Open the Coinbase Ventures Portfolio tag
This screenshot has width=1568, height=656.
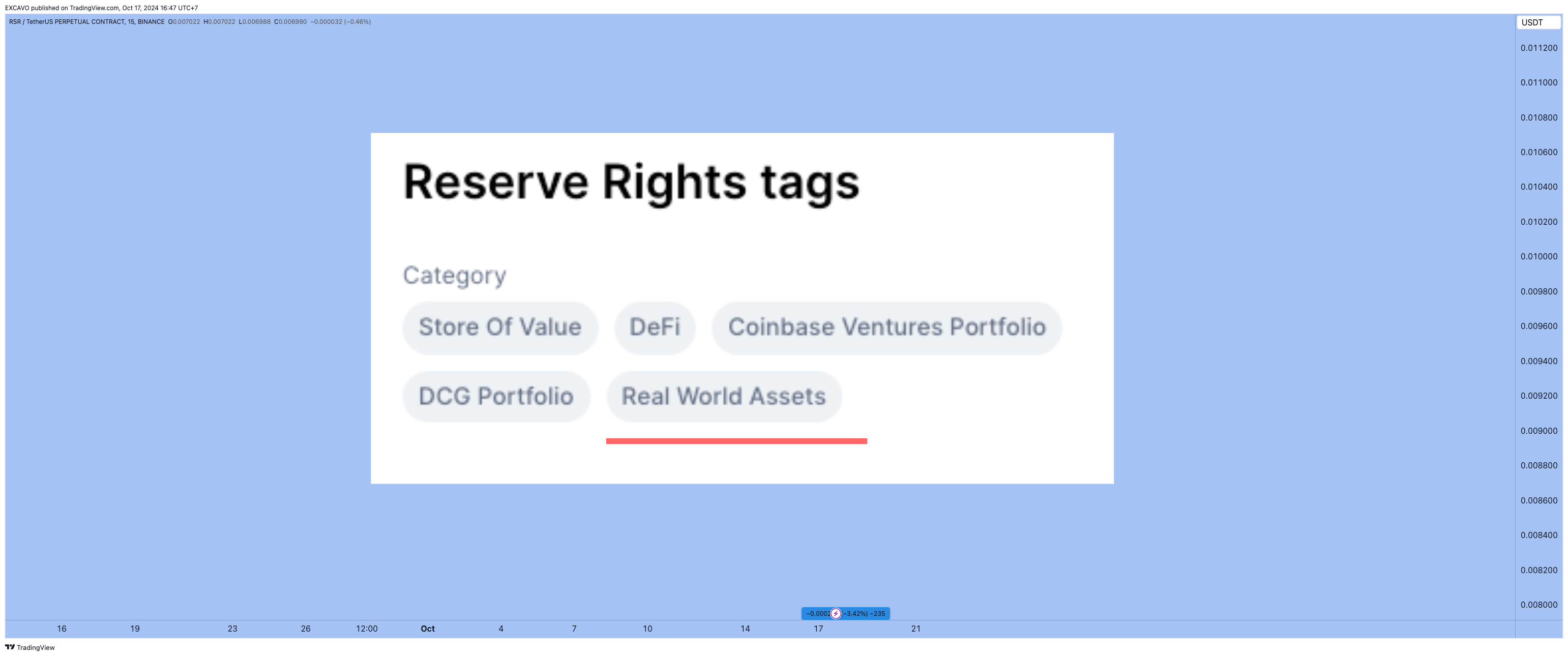[x=887, y=327]
